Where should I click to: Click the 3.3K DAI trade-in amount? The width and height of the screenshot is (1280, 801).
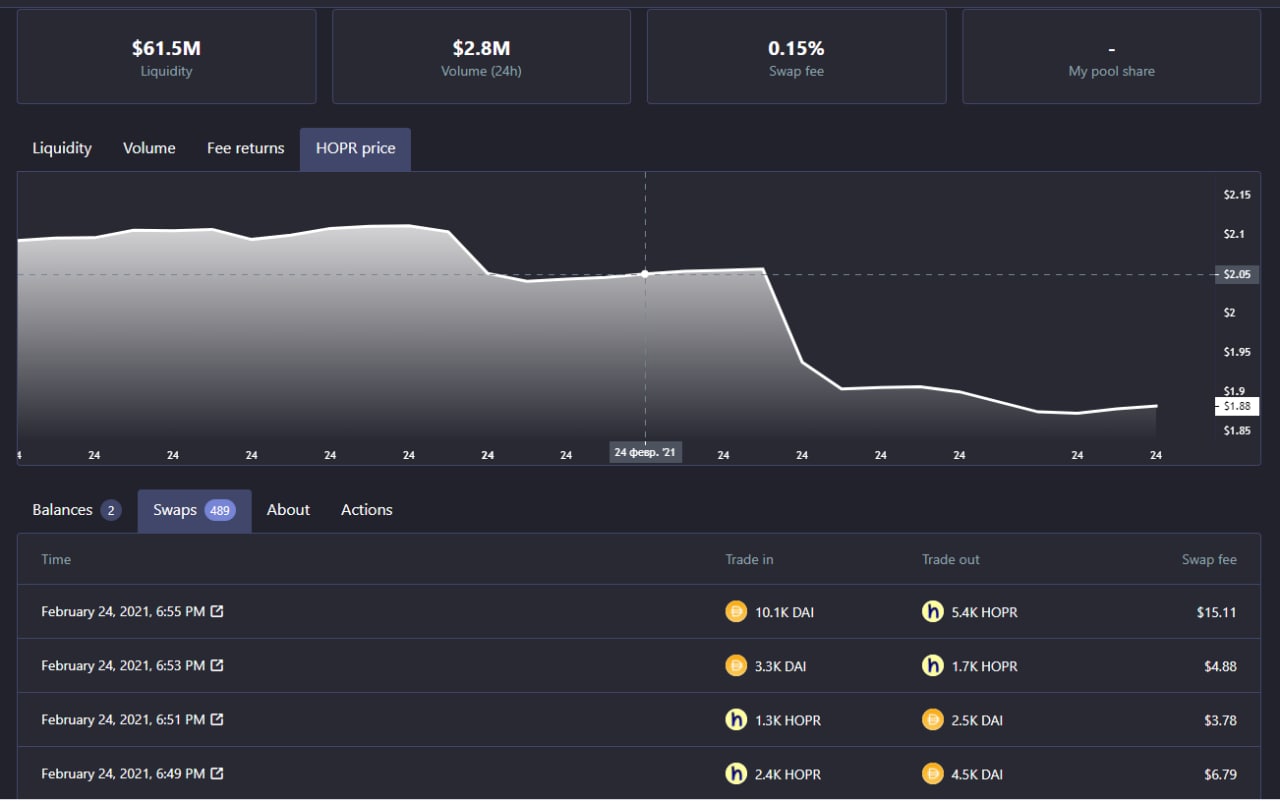pos(781,666)
